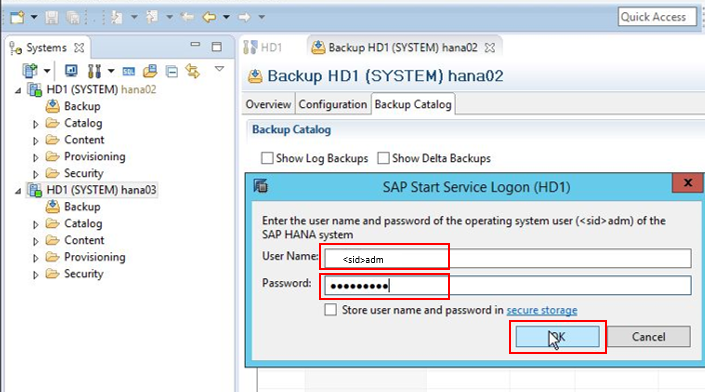705x392 pixels.
Task: Click the Save toolbar icon
Action: coord(52,18)
